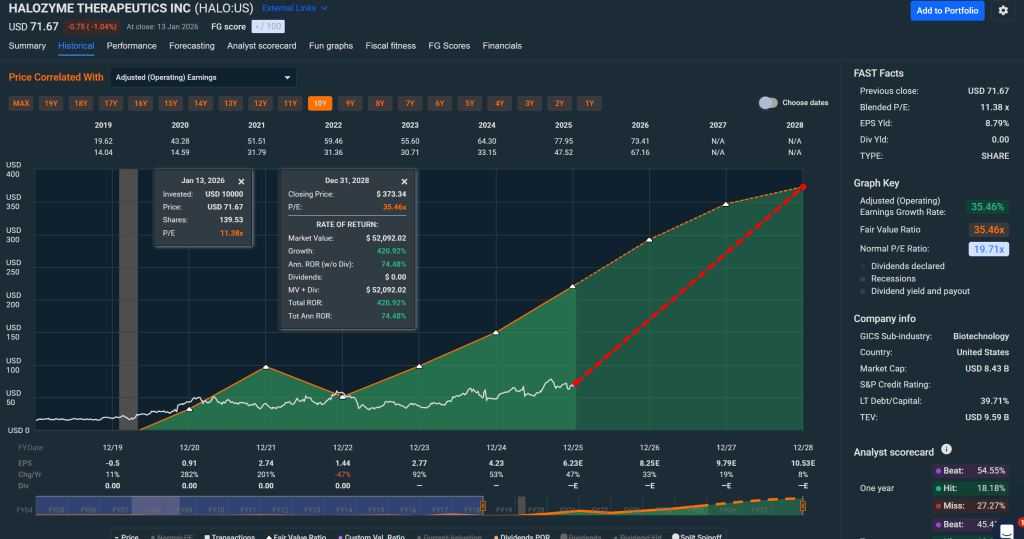
Task: Toggle Custom Val. Ratio in chart legend
Action: pos(372,536)
